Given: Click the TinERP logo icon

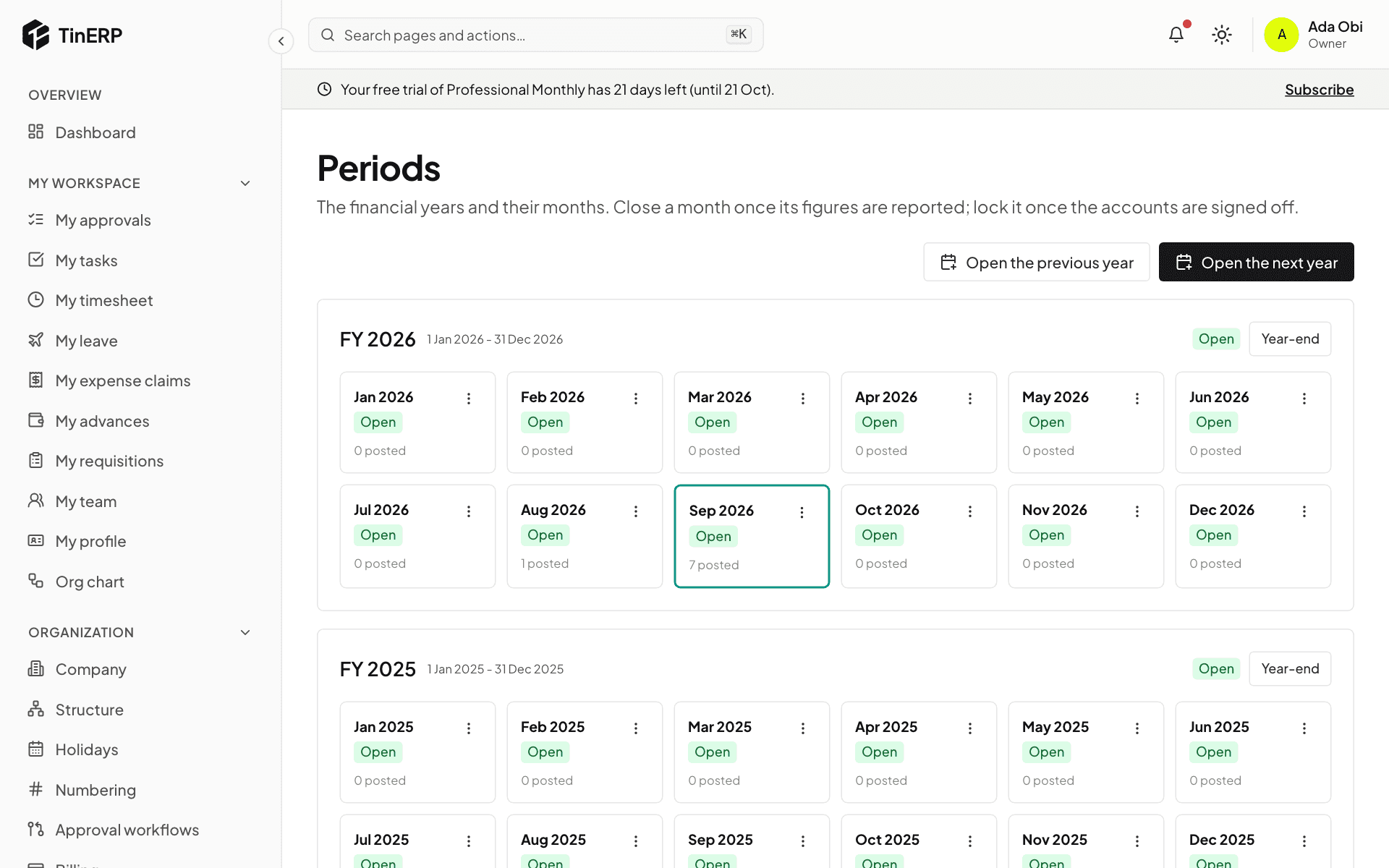Looking at the screenshot, I should click(x=35, y=35).
